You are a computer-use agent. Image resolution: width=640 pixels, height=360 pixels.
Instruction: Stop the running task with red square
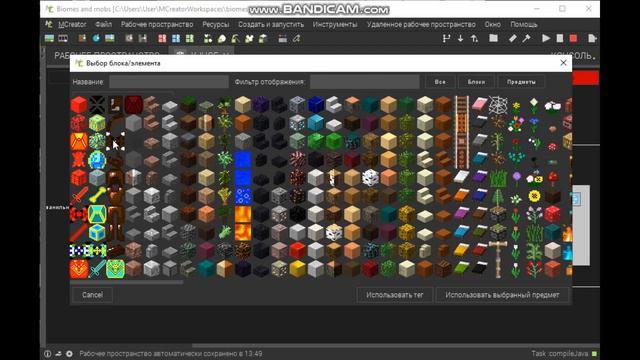(x=573, y=38)
